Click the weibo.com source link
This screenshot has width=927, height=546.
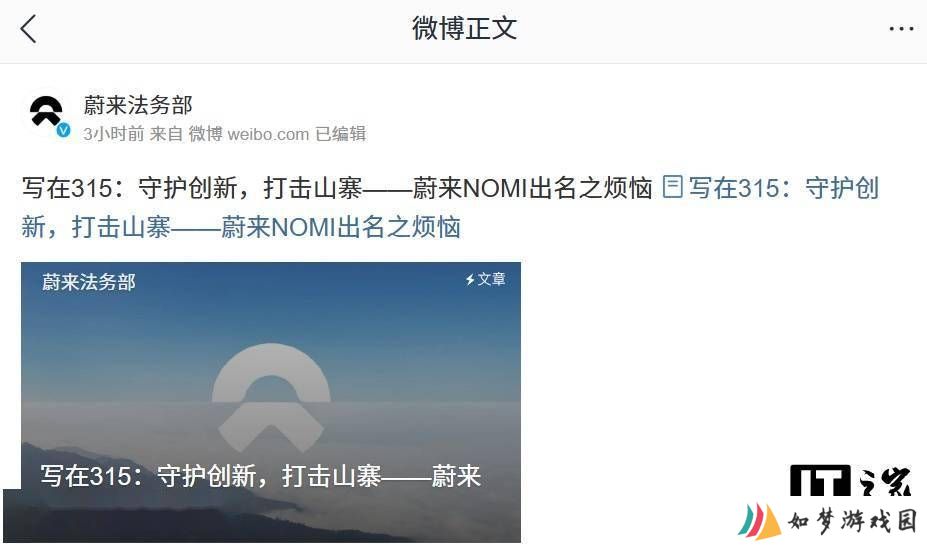[268, 134]
